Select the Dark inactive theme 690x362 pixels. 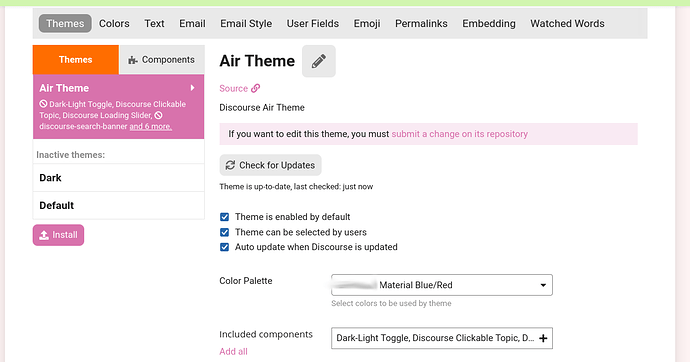click(118, 178)
